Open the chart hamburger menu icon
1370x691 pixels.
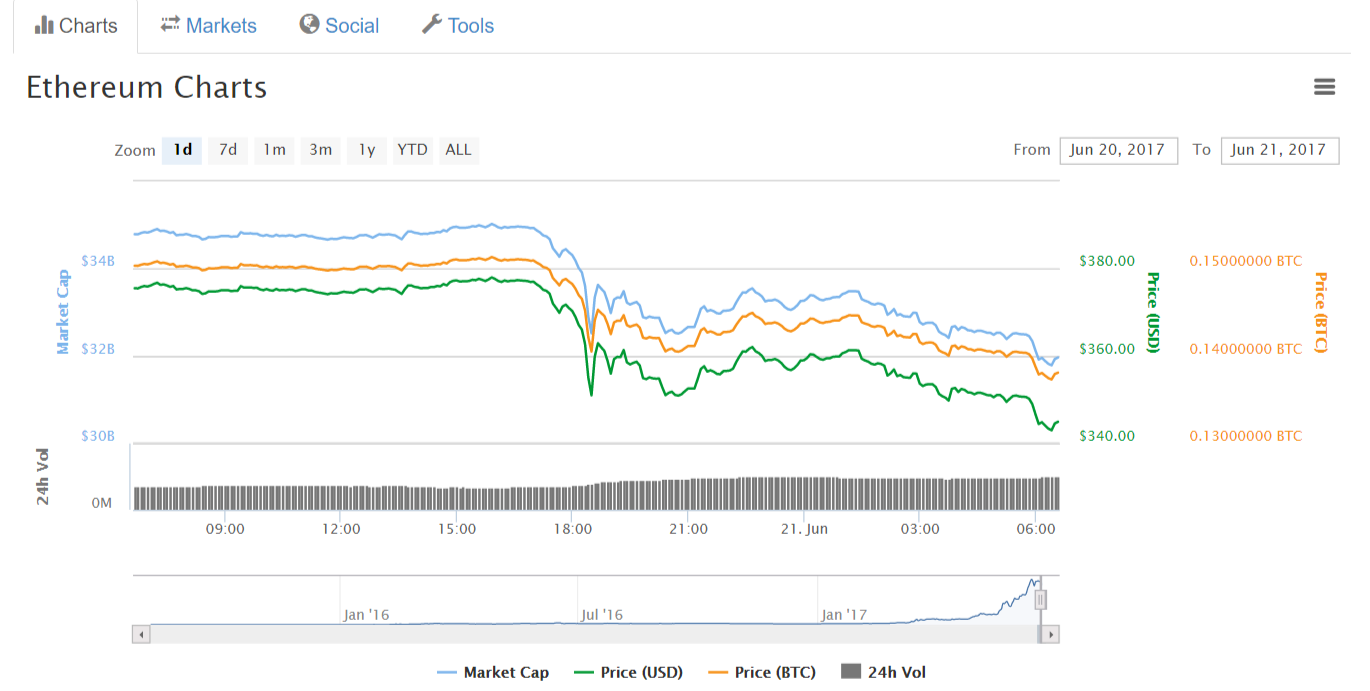(x=1324, y=88)
